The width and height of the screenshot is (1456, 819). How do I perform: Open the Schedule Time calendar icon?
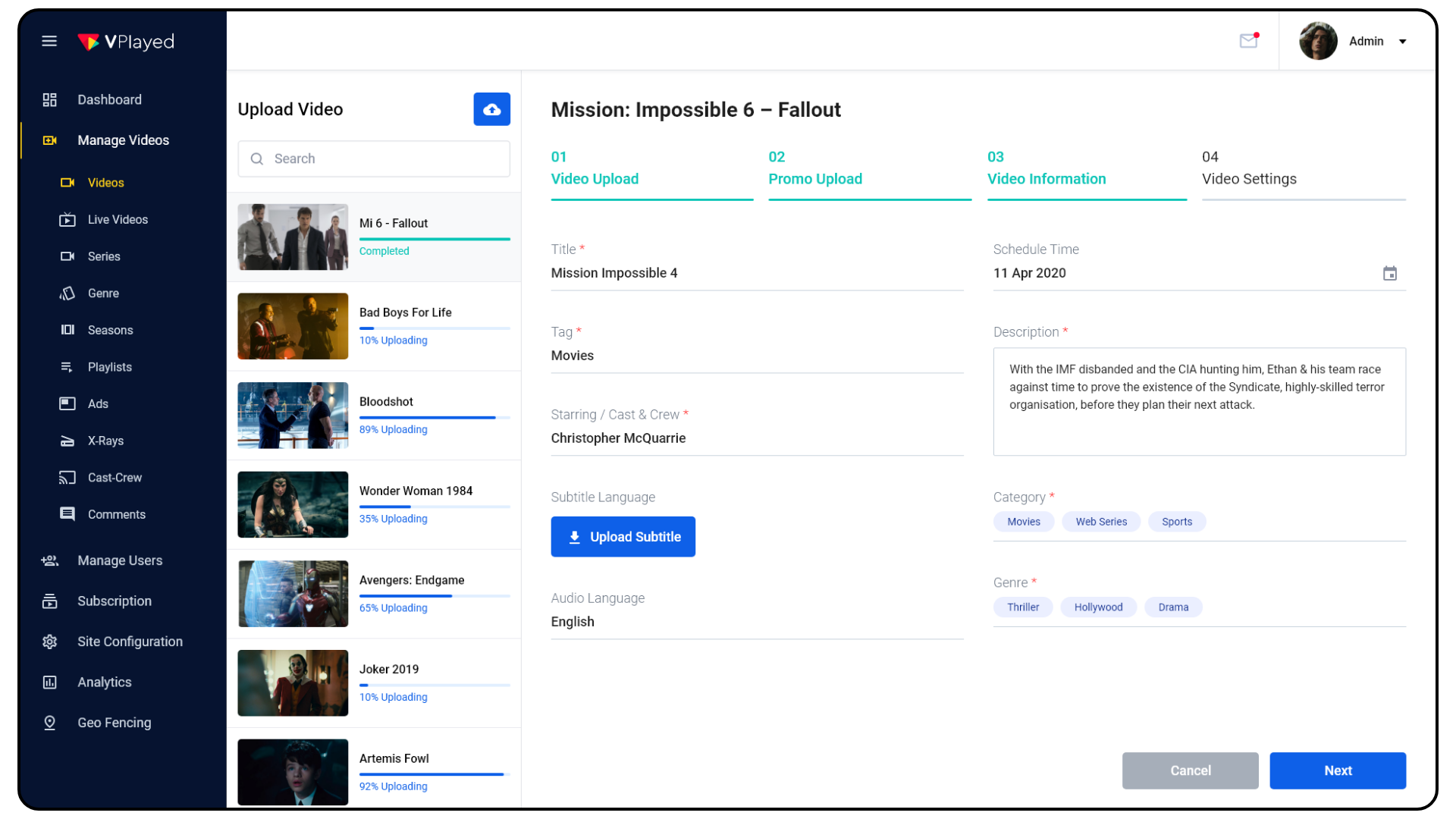click(1389, 274)
